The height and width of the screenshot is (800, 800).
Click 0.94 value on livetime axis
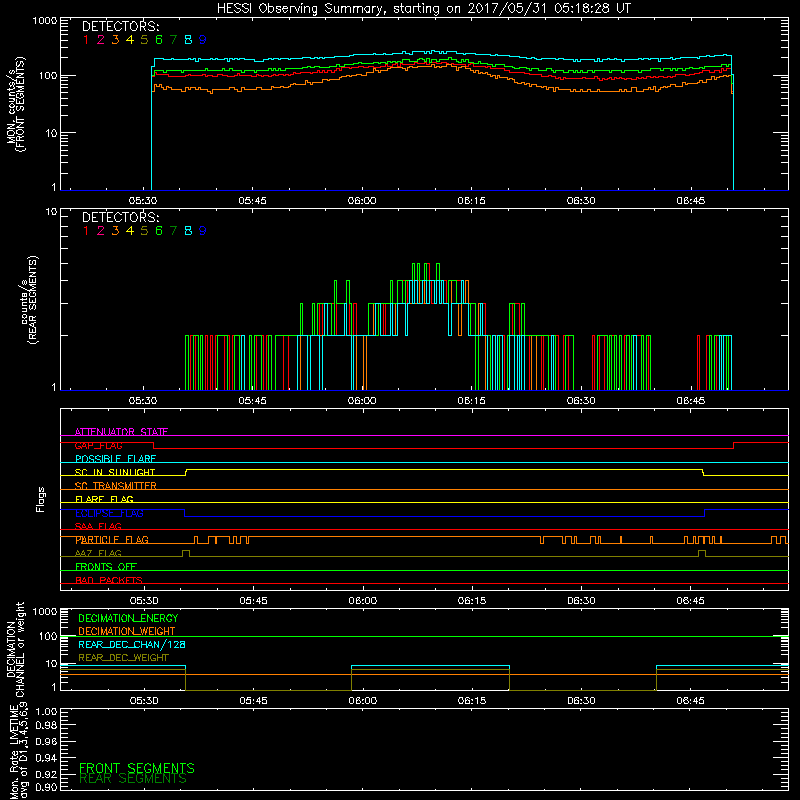[x=46, y=758]
